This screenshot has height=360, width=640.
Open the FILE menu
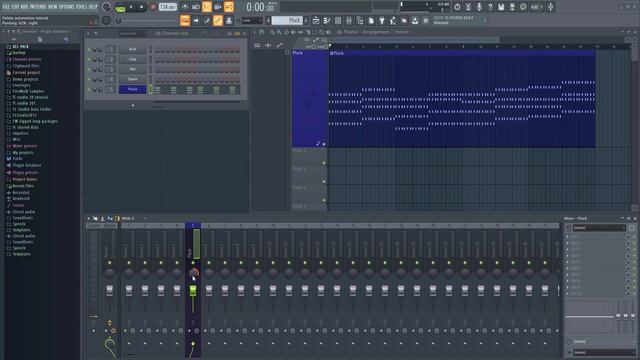coord(6,7)
